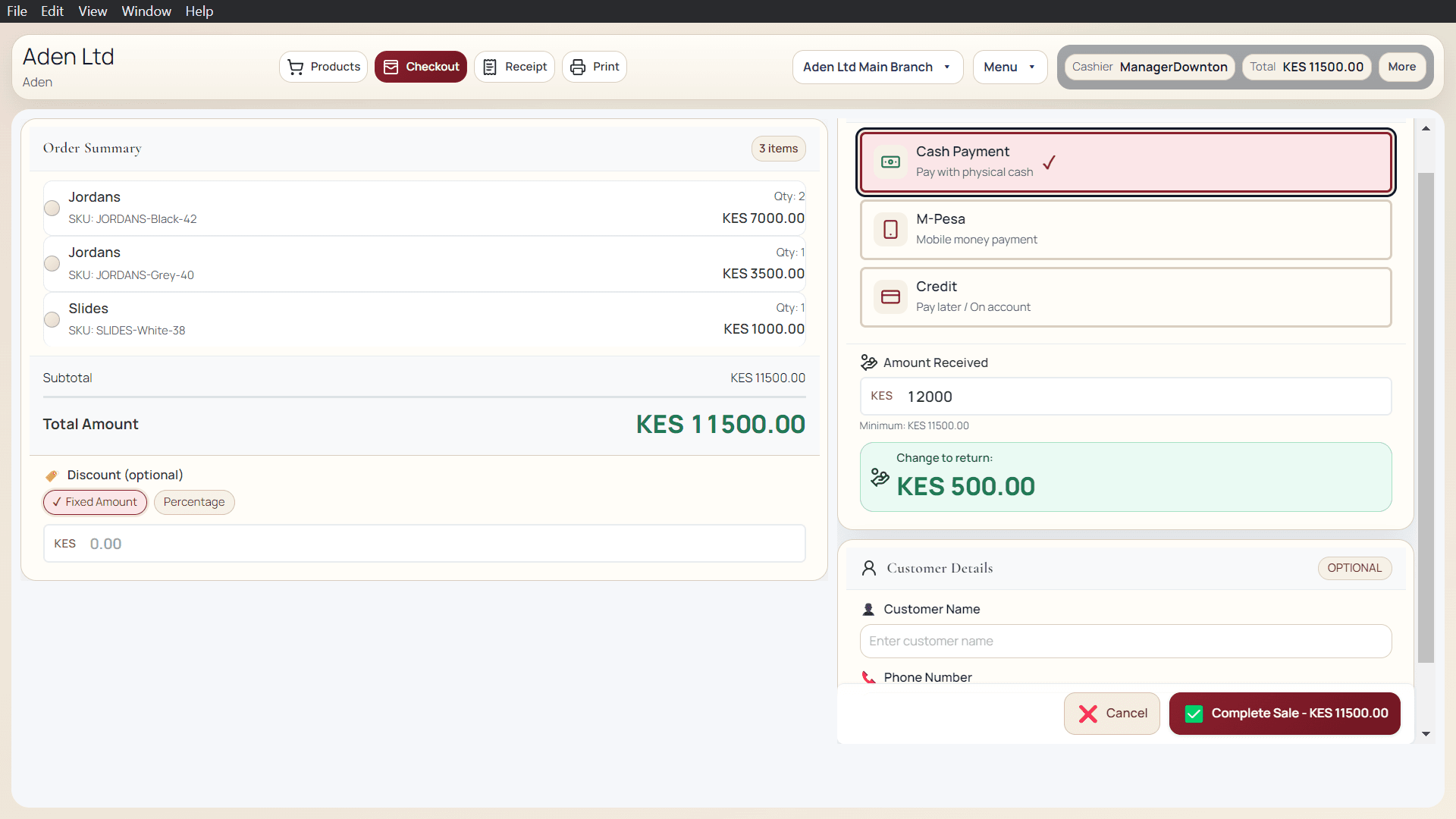Click the green checkmark on Complete Sale
Image resolution: width=1456 pixels, height=819 pixels.
pos(1194,714)
